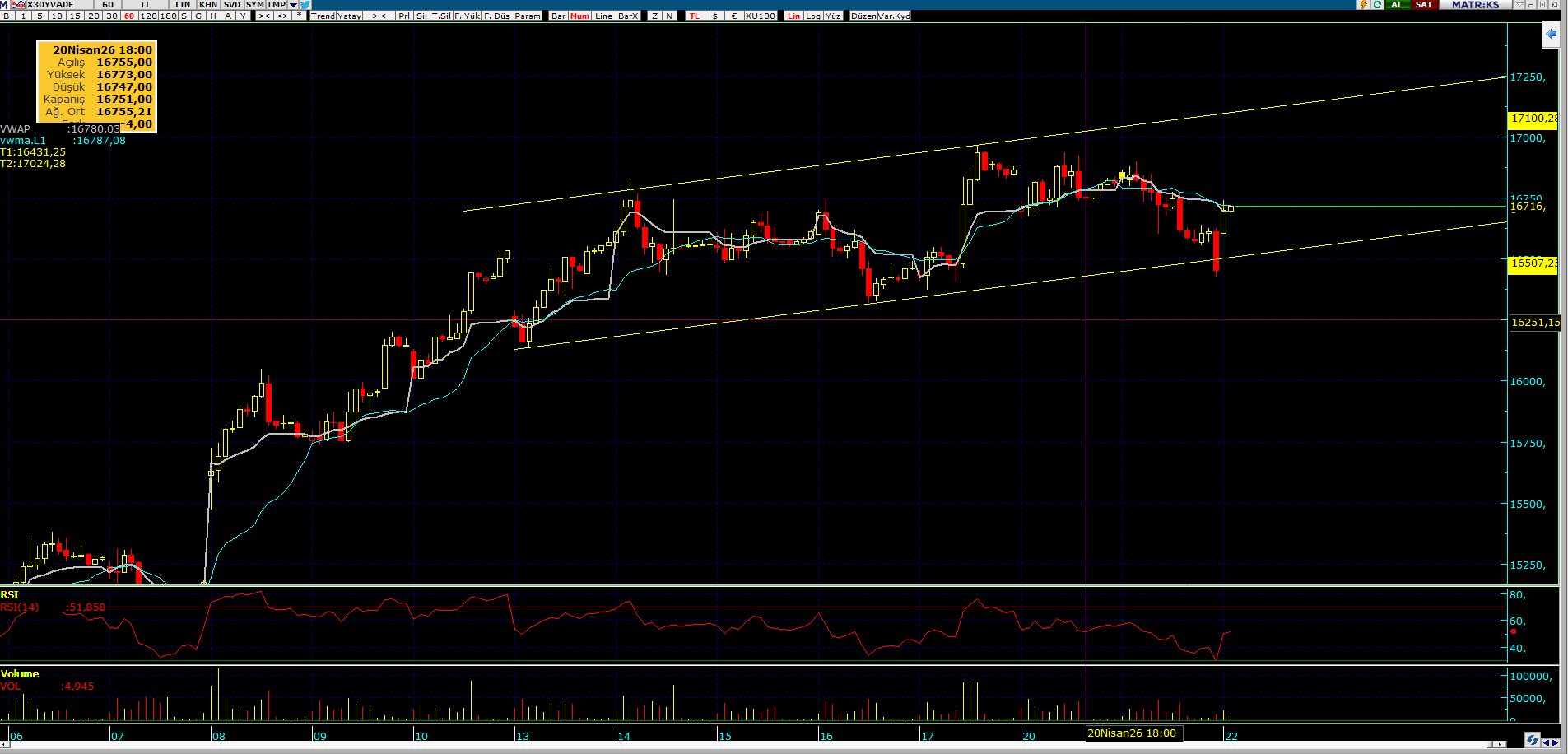Select the 15-minute period
This screenshot has height=754, width=1568.
75,16
